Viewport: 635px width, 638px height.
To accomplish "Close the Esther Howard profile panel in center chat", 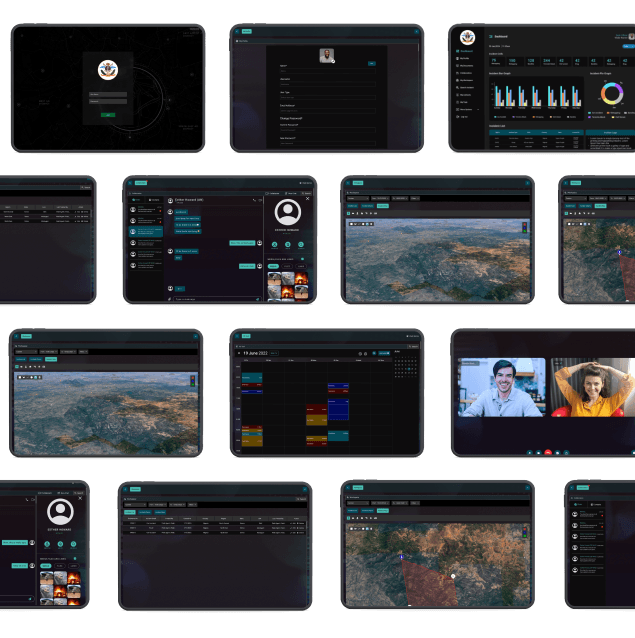I will pos(307,199).
